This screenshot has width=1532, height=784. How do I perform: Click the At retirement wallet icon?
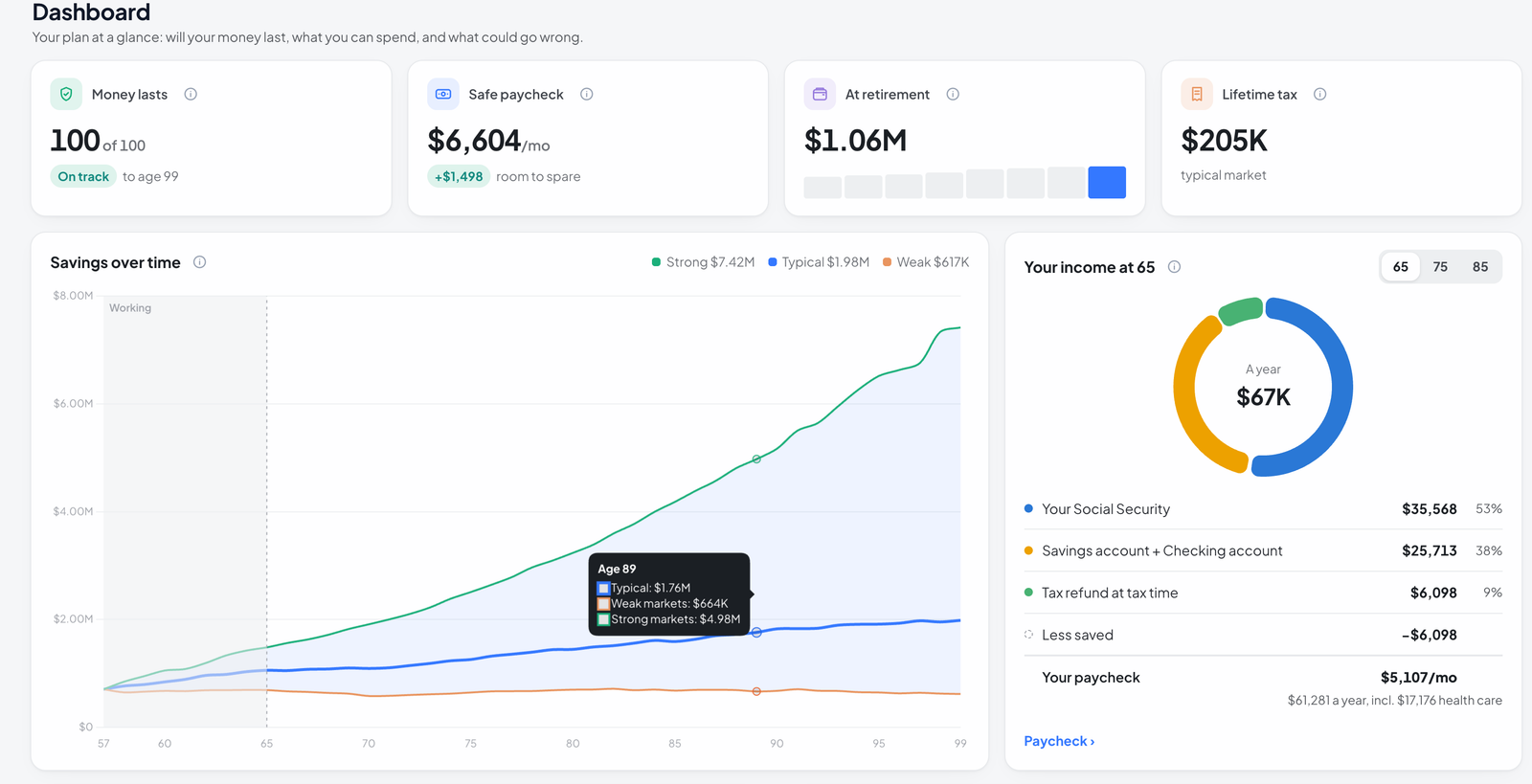point(820,94)
